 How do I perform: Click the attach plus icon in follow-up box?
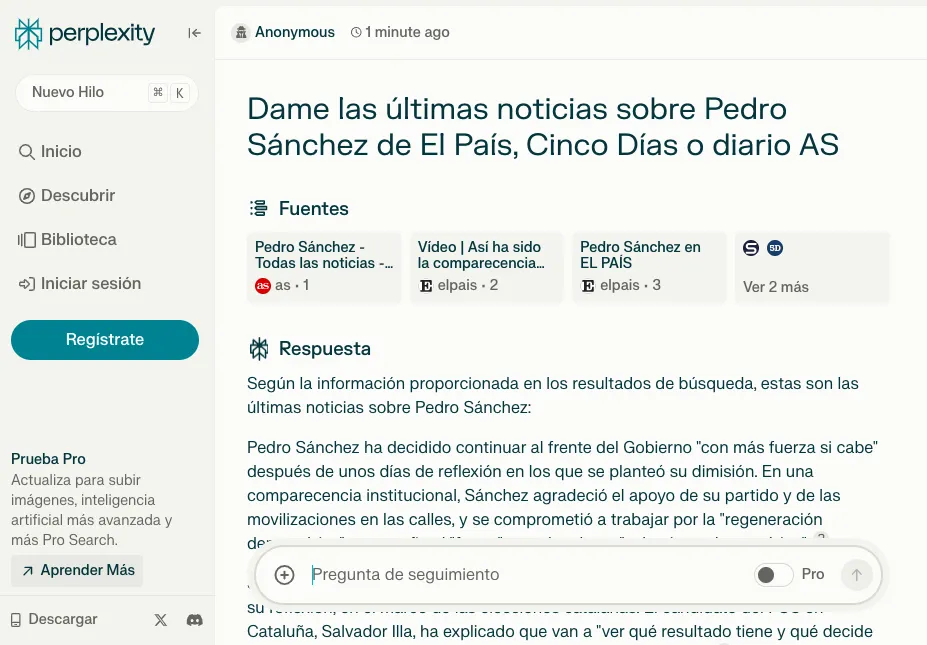click(x=284, y=575)
